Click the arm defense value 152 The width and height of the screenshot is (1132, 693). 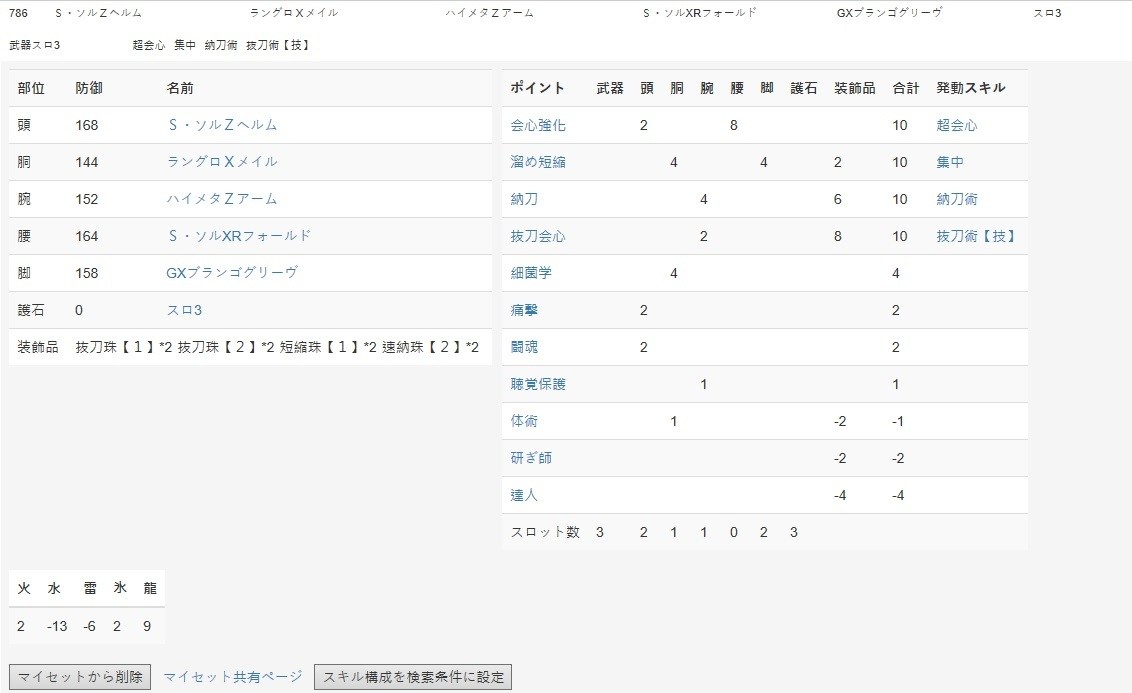[x=87, y=199]
